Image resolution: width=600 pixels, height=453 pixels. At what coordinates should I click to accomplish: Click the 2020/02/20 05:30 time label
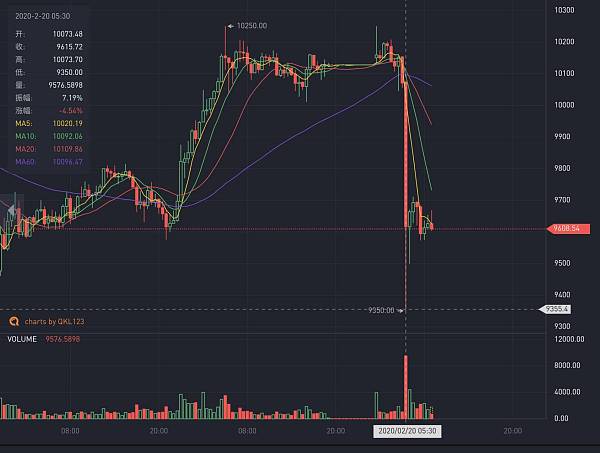coord(407,431)
